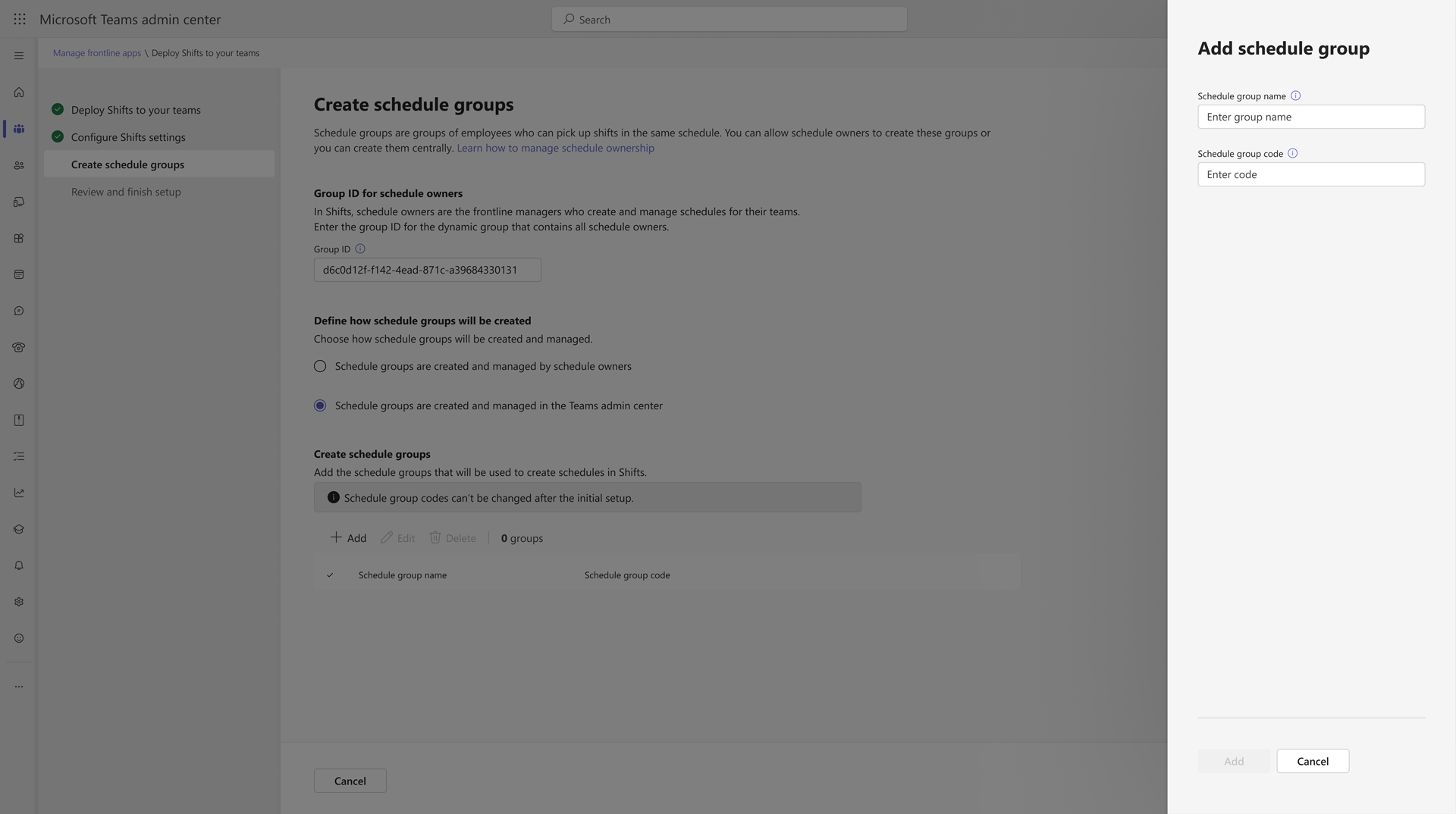
Task: Toggle the hamburger navigation menu
Action: coord(19,56)
